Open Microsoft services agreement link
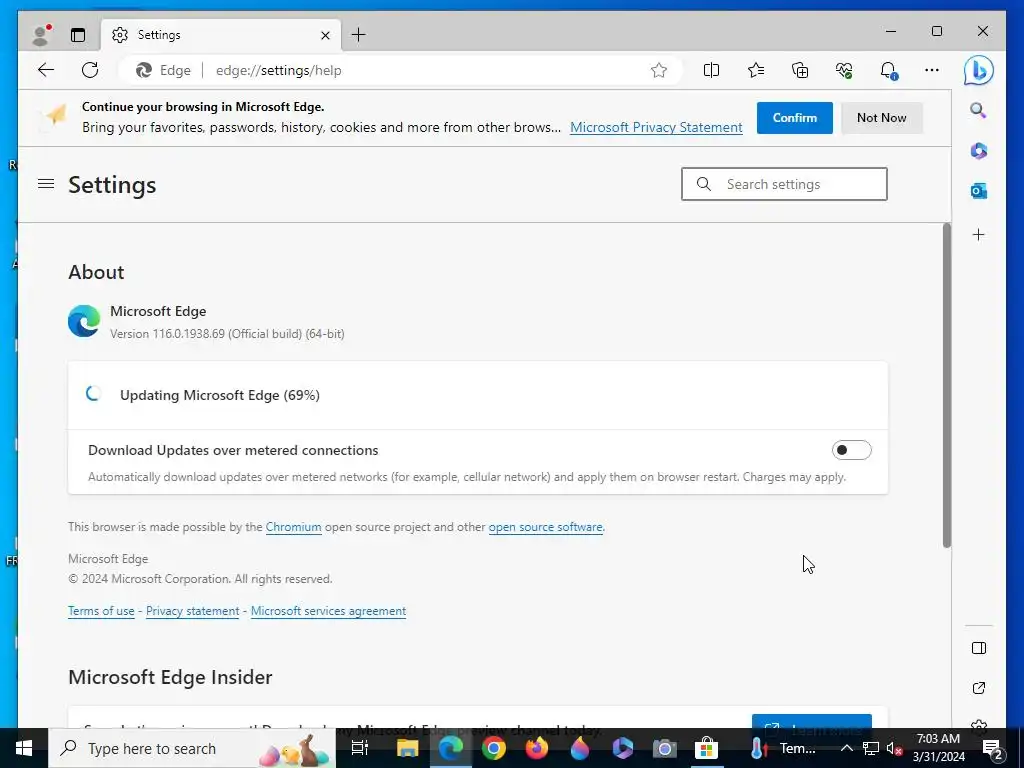Viewport: 1024px width, 768px height. [328, 611]
